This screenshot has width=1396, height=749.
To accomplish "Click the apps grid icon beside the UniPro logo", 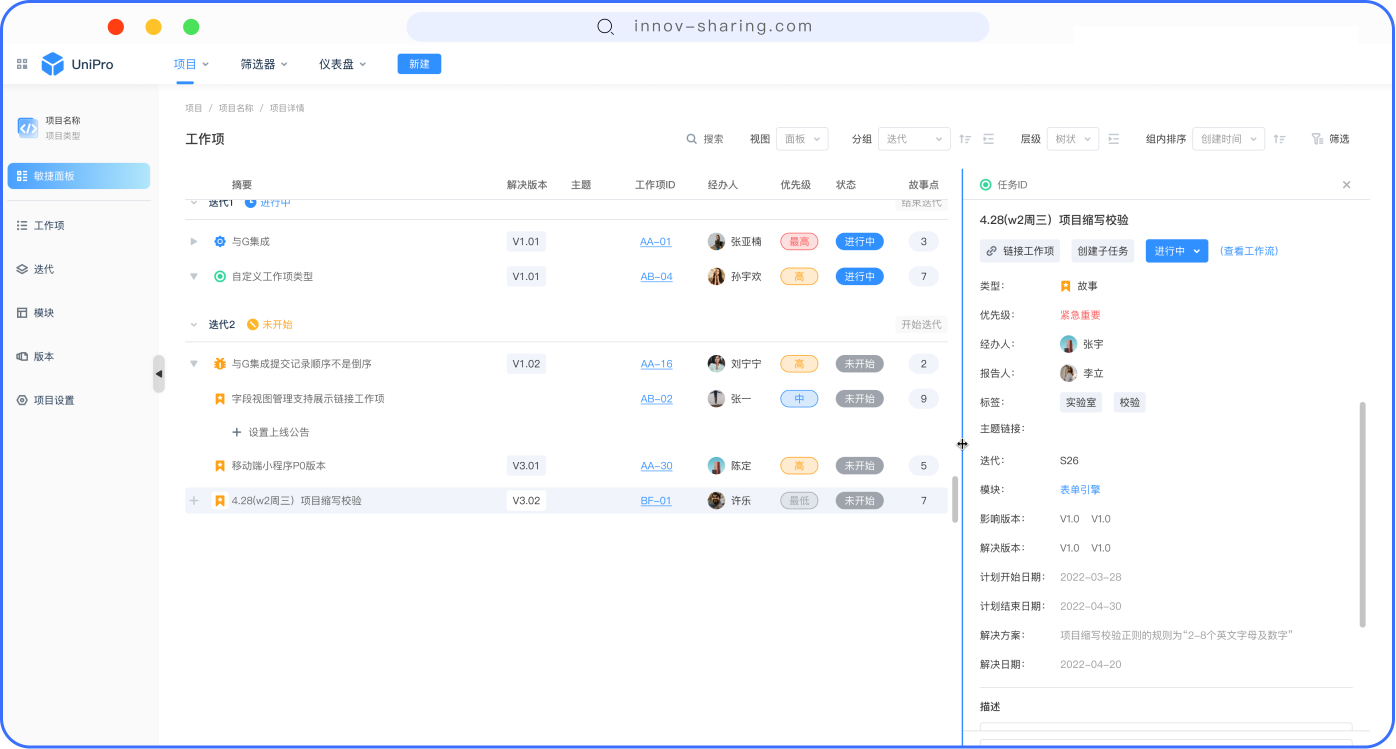I will [21, 63].
